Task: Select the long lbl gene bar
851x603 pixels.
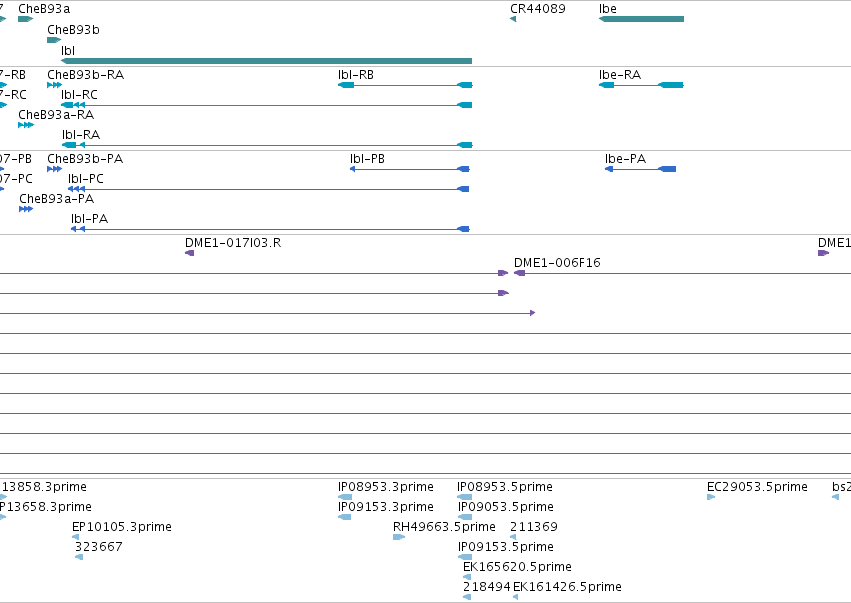Action: pos(266,61)
